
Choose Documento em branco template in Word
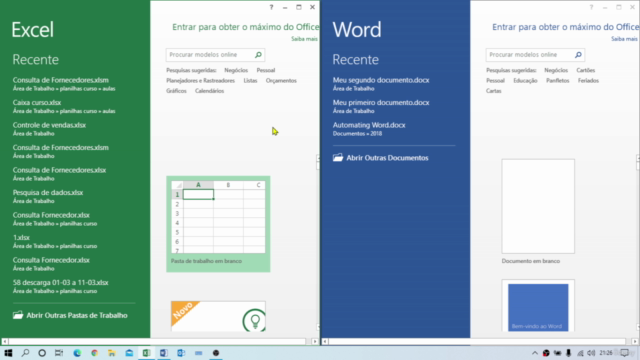click(x=538, y=211)
